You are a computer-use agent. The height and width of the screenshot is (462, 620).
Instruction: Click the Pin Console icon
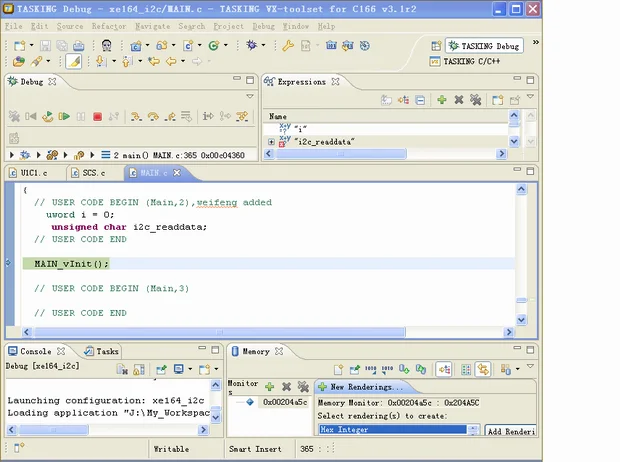click(x=161, y=369)
